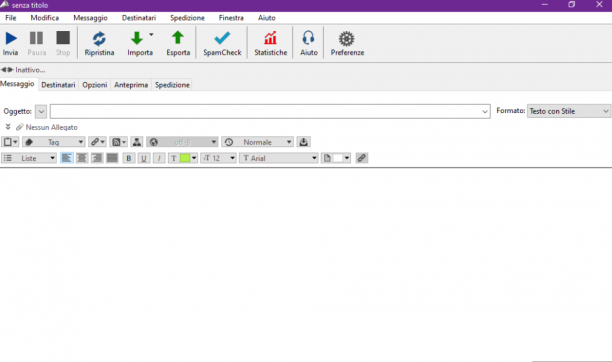Click the download tray icon button
This screenshot has height=362, width=612.
point(303,142)
